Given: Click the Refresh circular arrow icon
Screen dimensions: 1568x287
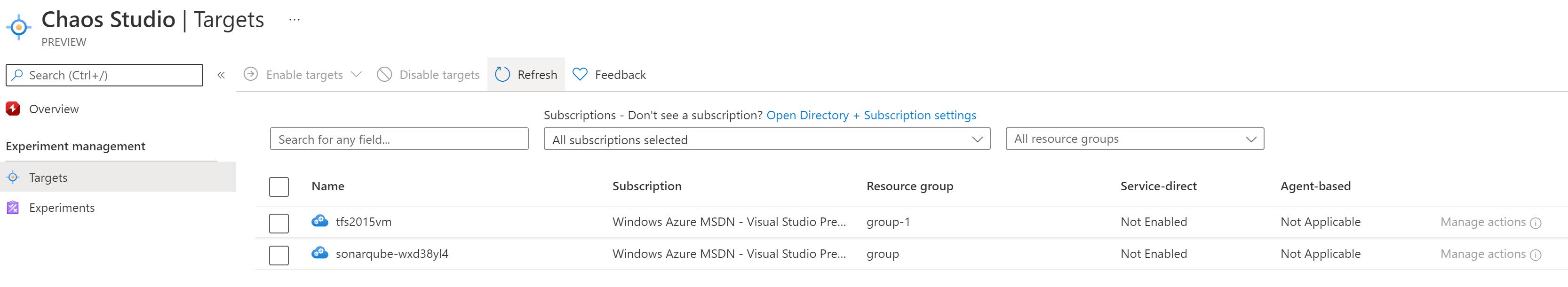Looking at the screenshot, I should pyautogui.click(x=502, y=74).
